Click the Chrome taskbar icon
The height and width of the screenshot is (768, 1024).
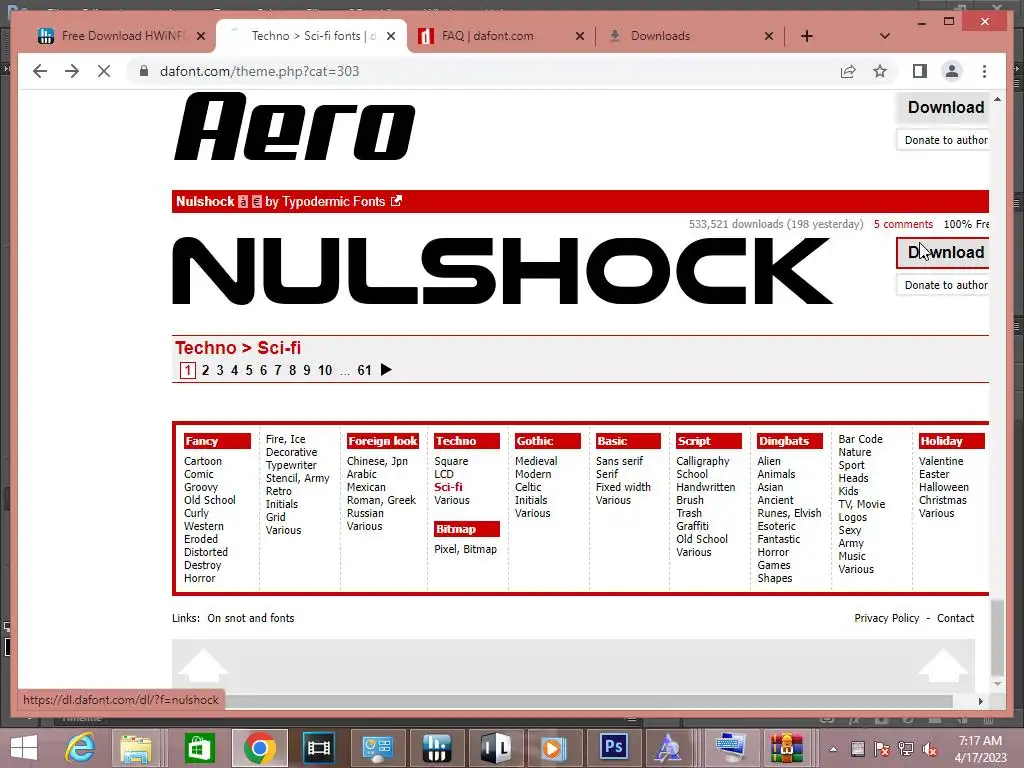point(259,748)
